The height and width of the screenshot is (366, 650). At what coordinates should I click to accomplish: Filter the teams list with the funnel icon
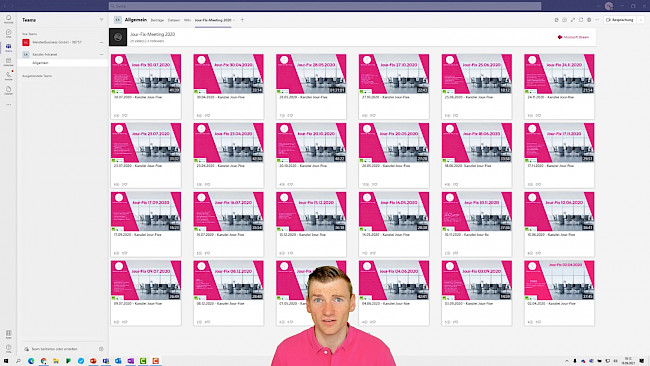102,20
